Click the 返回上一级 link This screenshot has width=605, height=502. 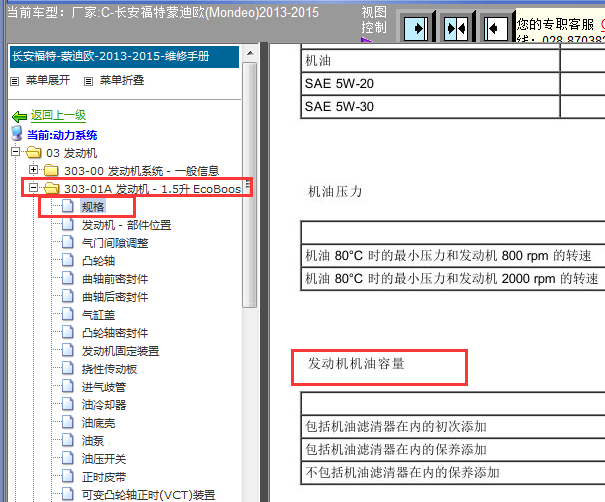coord(58,115)
